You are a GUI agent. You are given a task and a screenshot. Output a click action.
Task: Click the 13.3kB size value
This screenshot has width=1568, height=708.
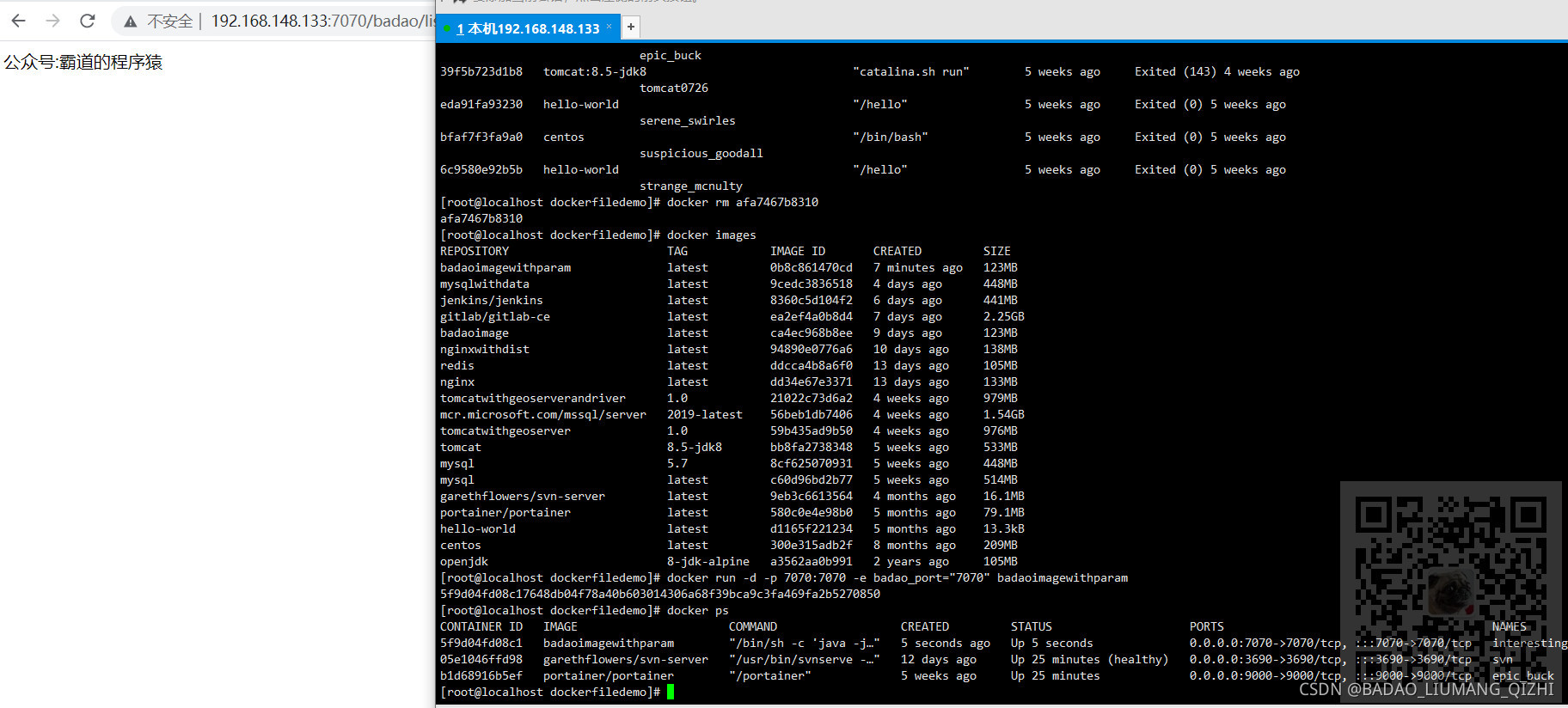tap(1004, 528)
